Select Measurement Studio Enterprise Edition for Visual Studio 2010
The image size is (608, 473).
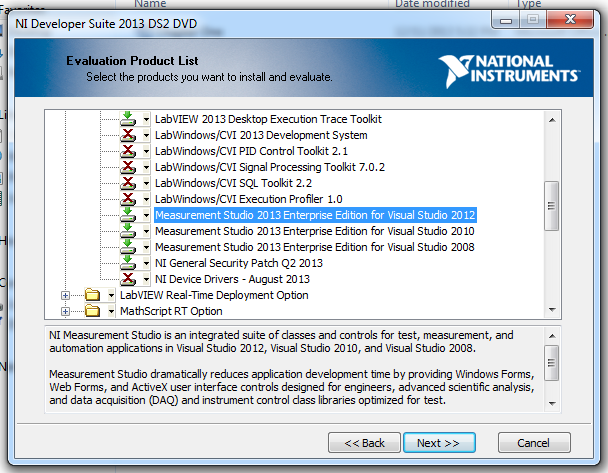click(314, 231)
